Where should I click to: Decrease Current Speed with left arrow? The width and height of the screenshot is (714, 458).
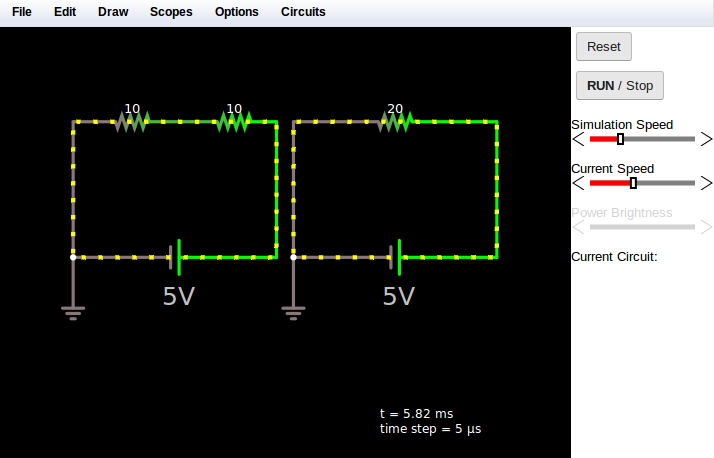[x=578, y=183]
